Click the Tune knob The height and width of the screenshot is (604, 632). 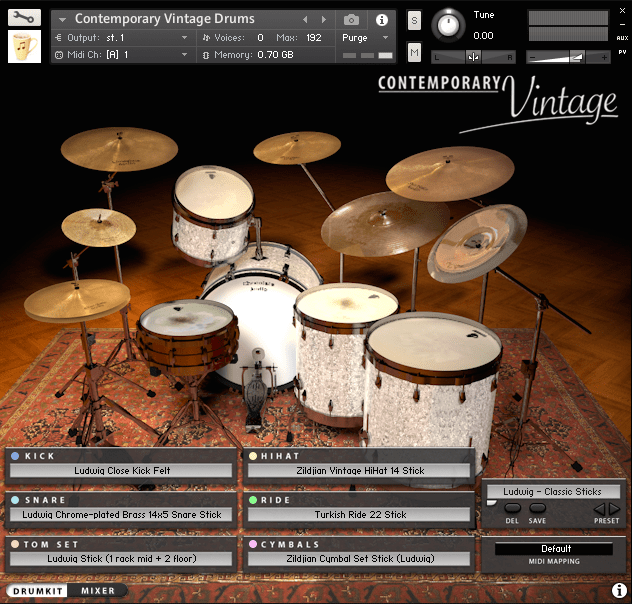coord(448,25)
